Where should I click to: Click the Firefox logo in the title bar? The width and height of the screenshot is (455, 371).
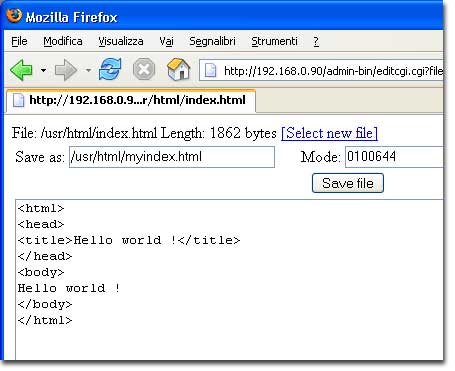(x=14, y=16)
